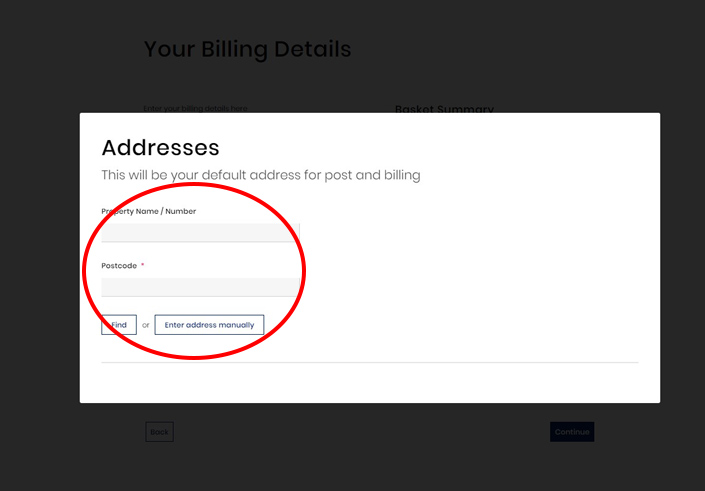Click the default address subtitle text
This screenshot has height=491, width=705.
coord(261,175)
